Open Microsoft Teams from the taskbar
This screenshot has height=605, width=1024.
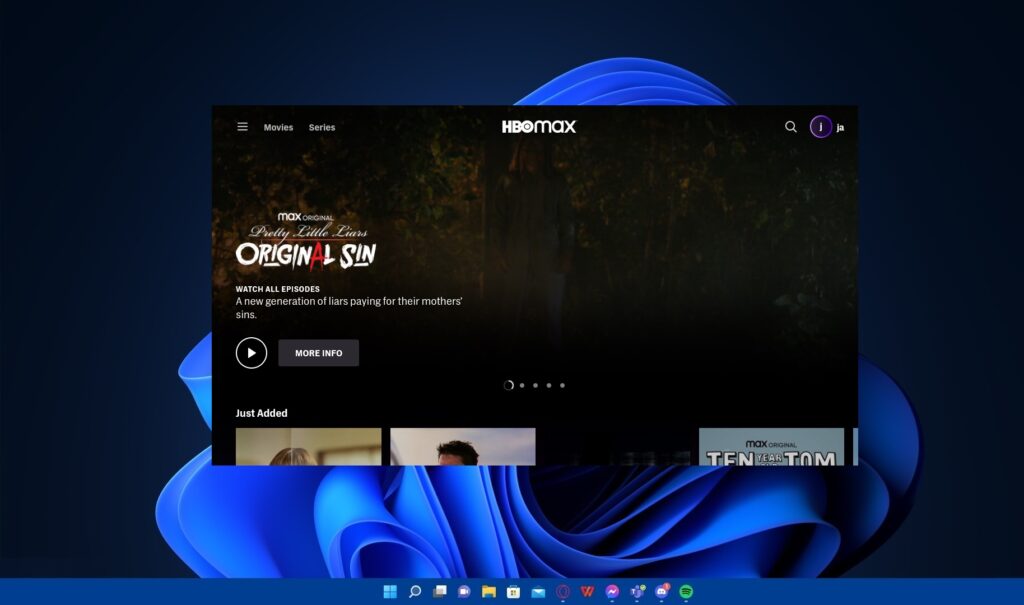click(x=637, y=592)
